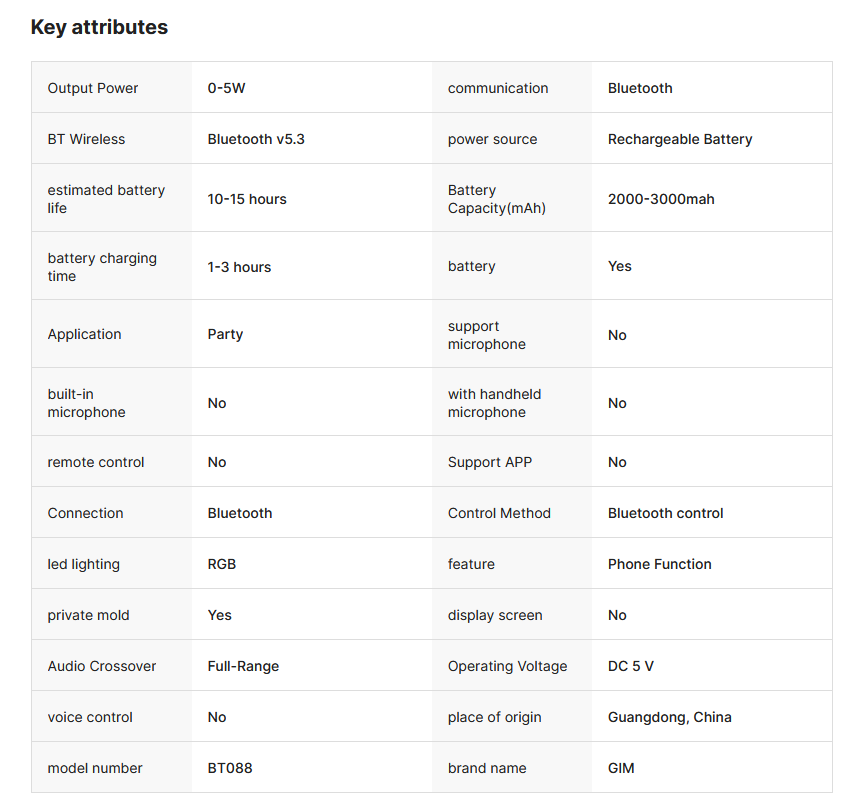Screen dimensions: 865x811
Task: Click the Output Power label cell
Action: [93, 88]
